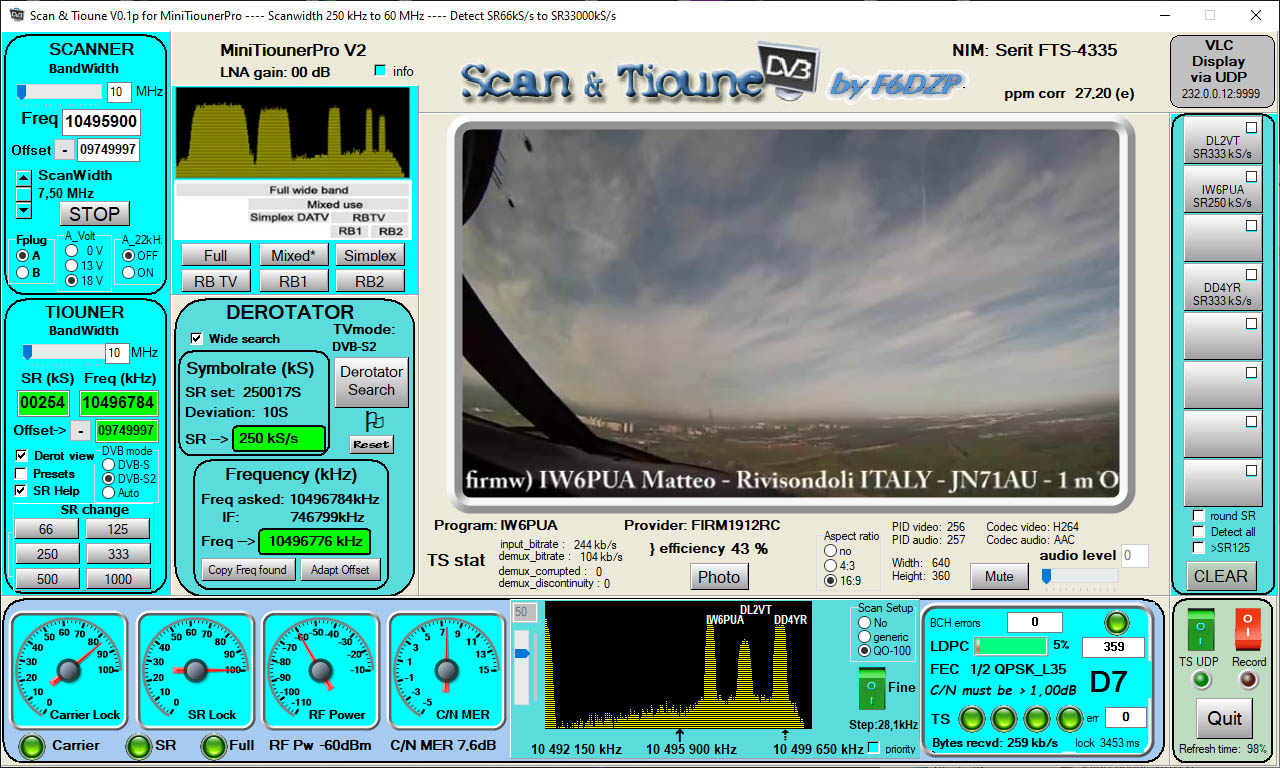
Task: Enable the Wide search checkbox
Action: click(x=196, y=338)
